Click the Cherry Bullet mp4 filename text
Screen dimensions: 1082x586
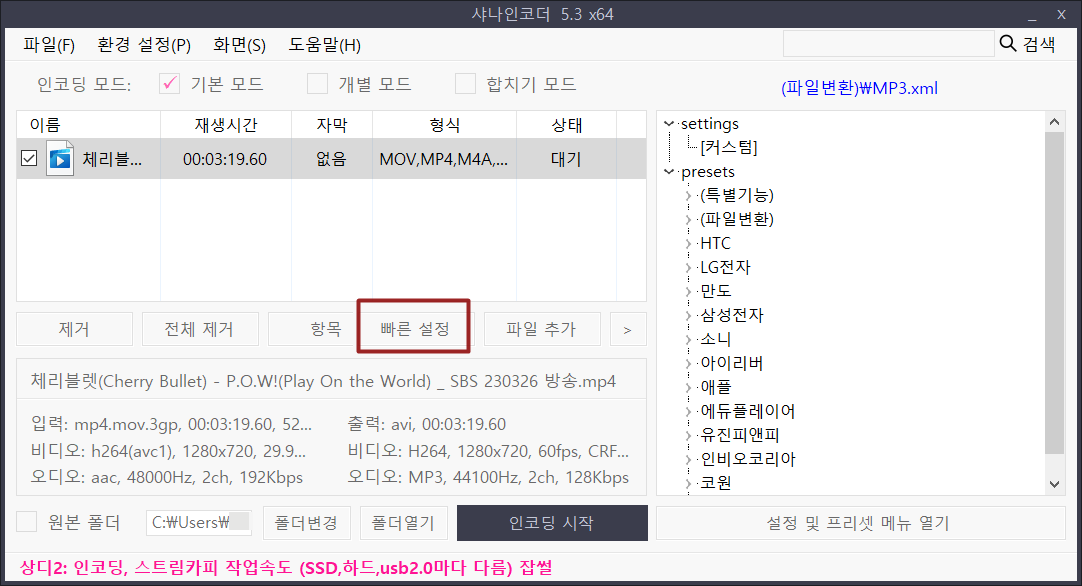coord(323,381)
